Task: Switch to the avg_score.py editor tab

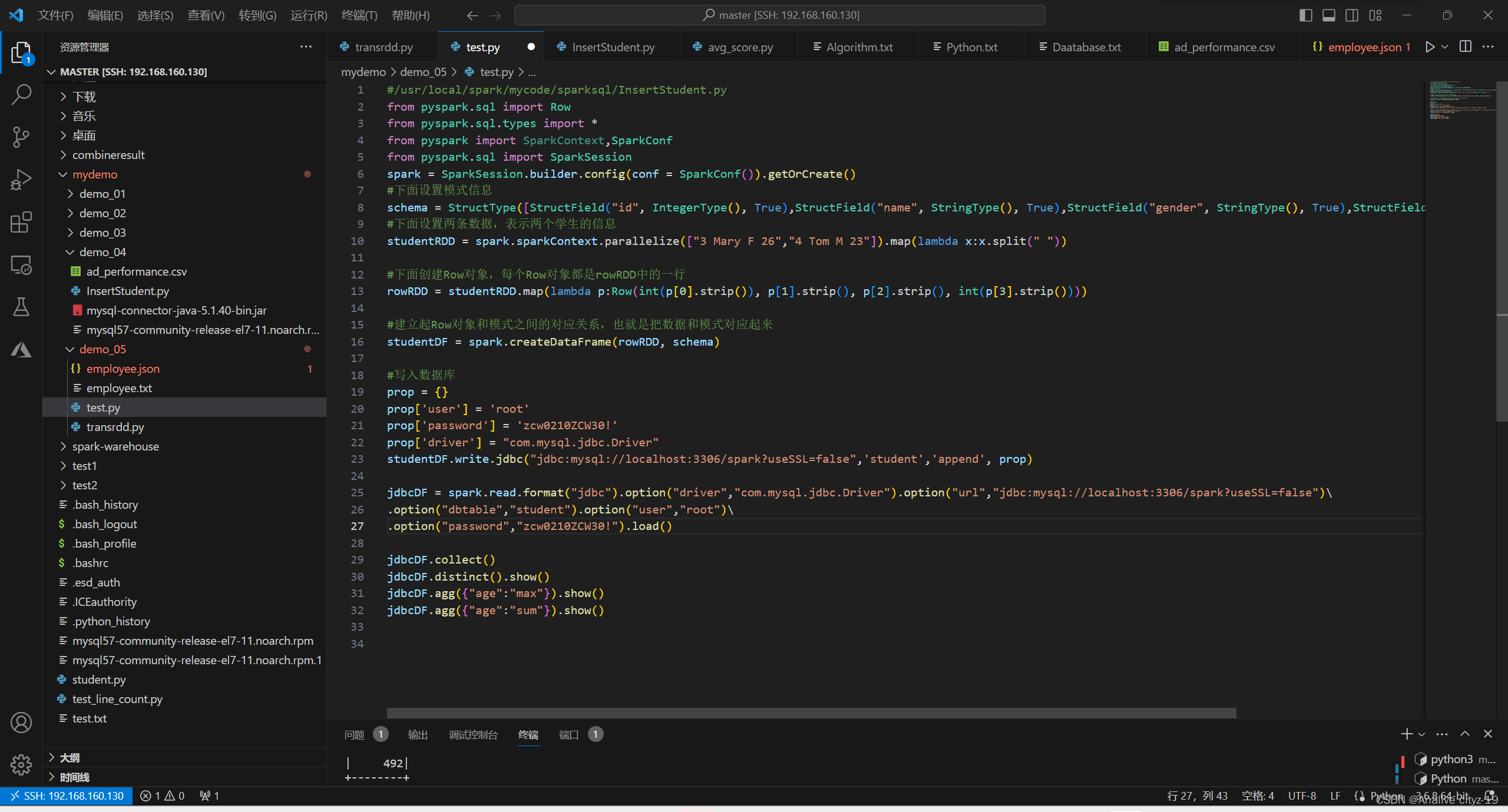Action: [x=739, y=47]
